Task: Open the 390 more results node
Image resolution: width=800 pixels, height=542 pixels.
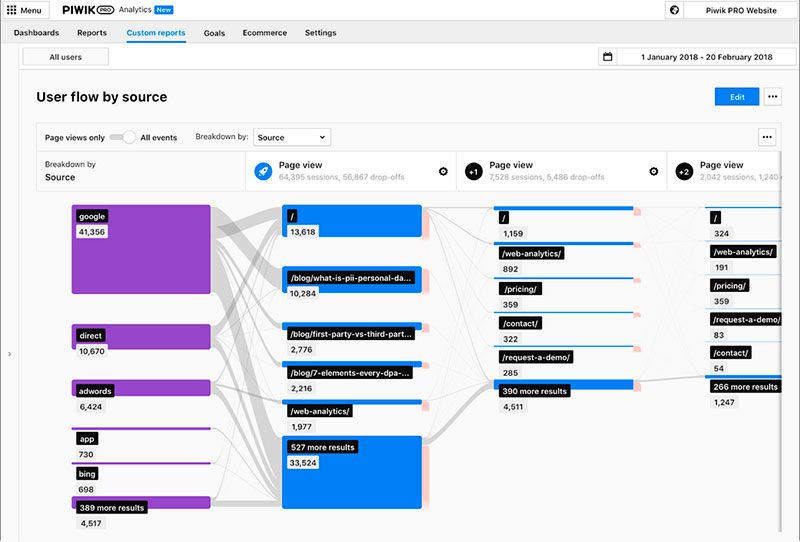Action: (564, 384)
